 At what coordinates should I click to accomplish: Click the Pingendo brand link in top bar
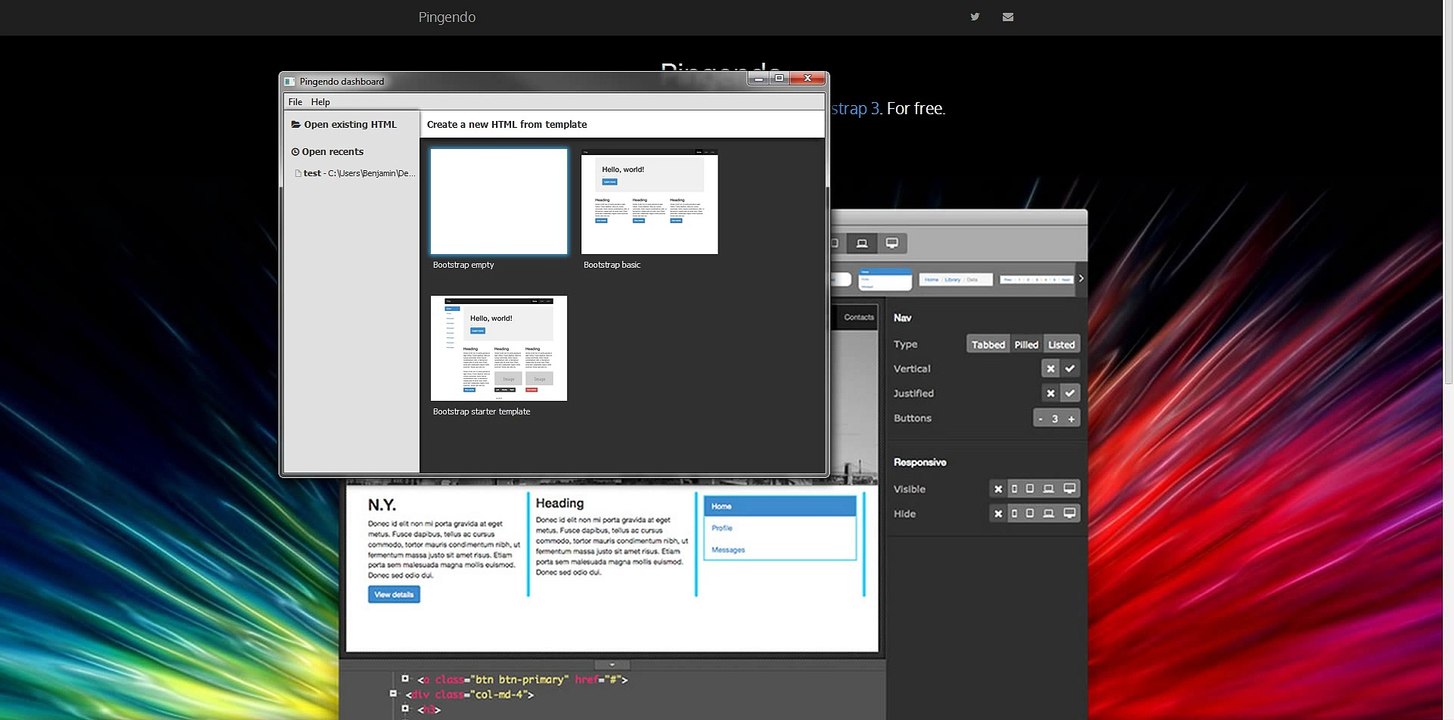point(447,17)
